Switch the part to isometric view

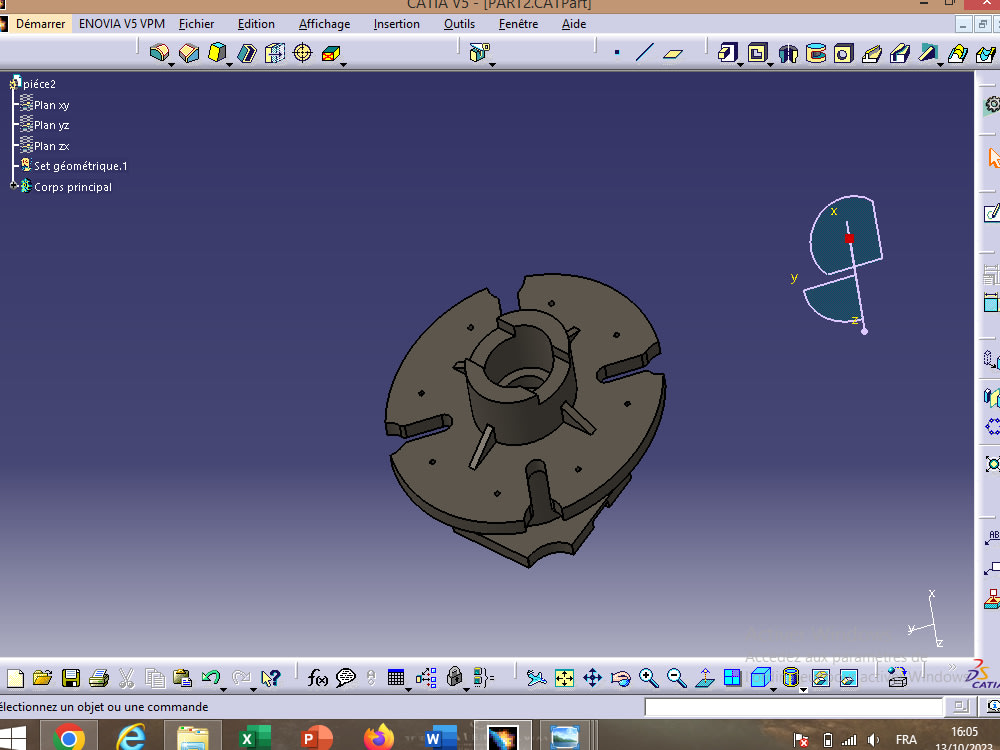pyautogui.click(x=762, y=678)
